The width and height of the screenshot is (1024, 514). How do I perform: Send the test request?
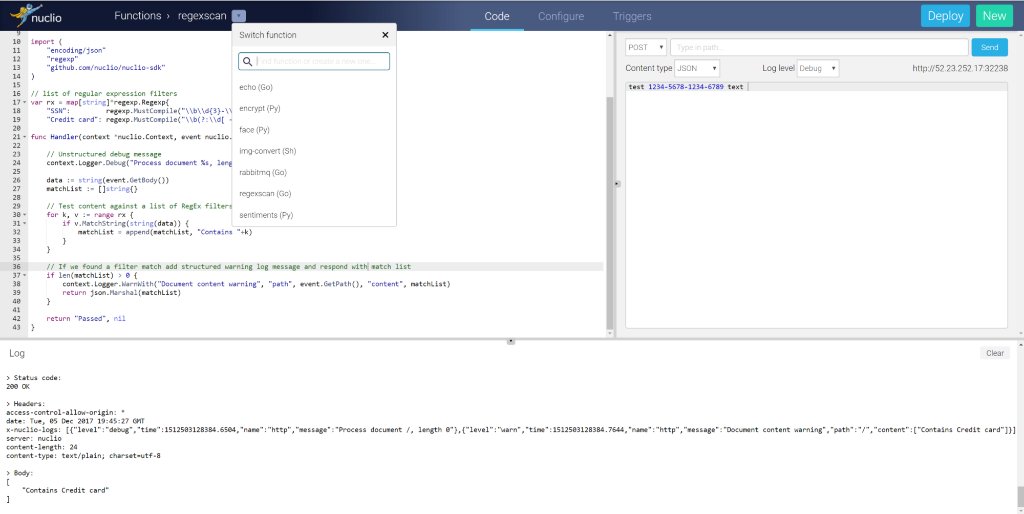click(989, 47)
